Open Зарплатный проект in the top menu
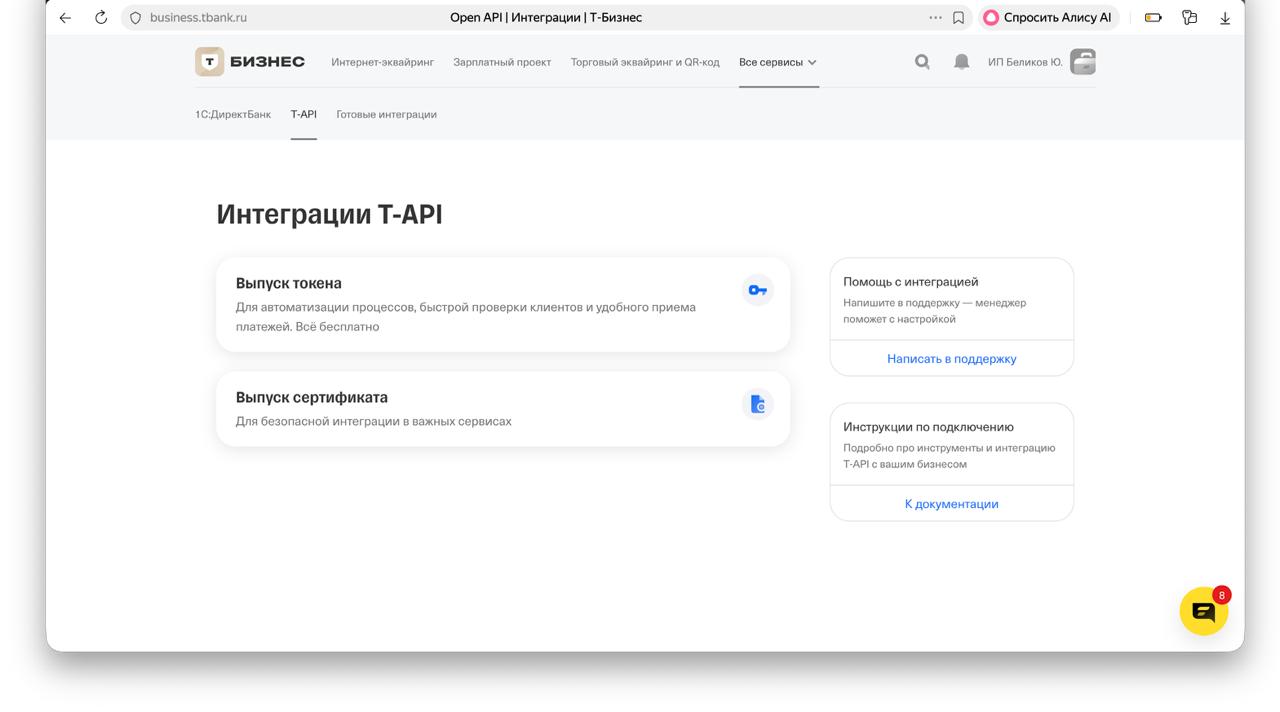 tap(502, 62)
